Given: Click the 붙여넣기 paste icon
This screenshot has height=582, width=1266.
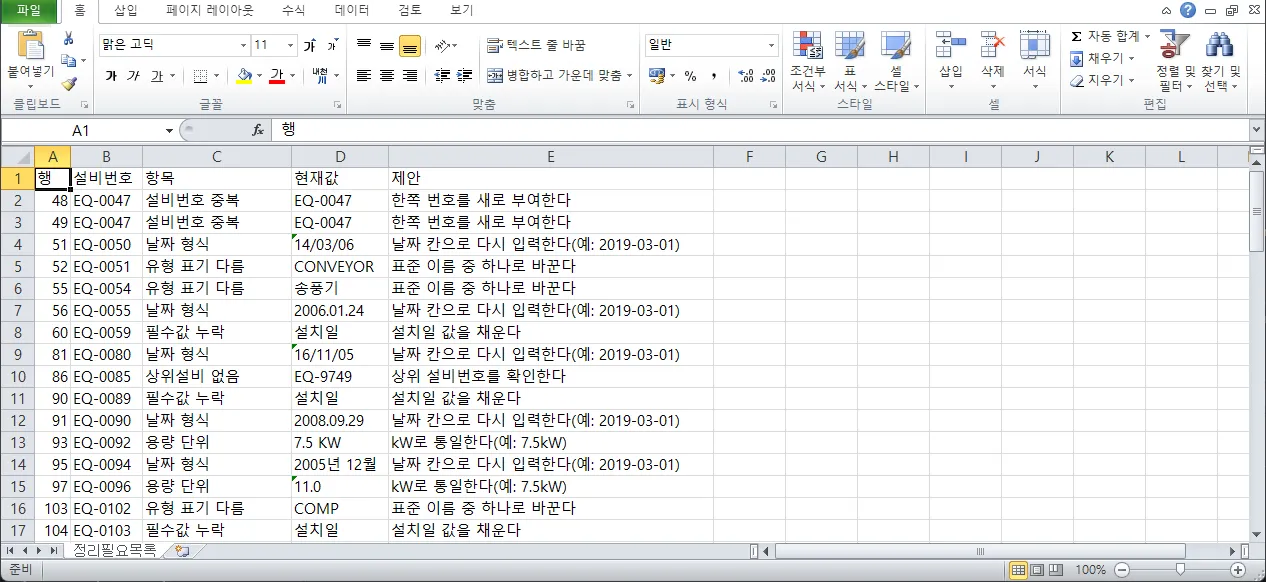Looking at the screenshot, I should 31,46.
